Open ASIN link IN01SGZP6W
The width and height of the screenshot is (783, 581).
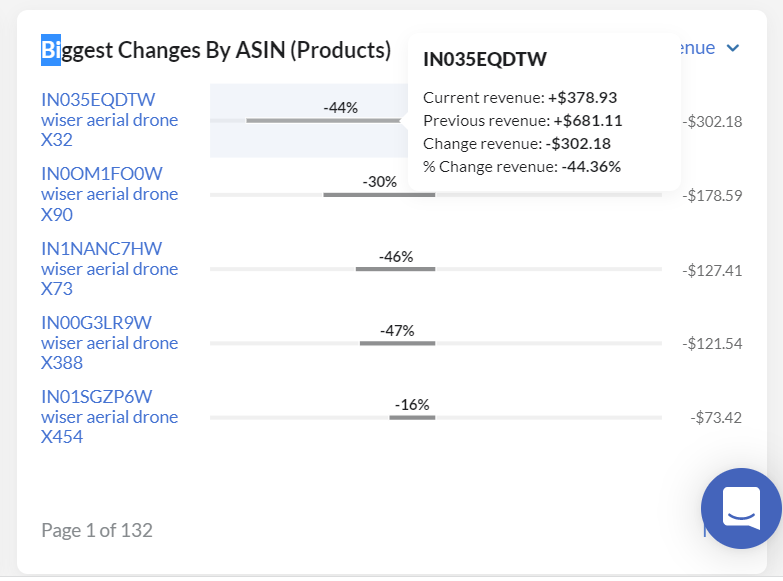[x=96, y=397]
